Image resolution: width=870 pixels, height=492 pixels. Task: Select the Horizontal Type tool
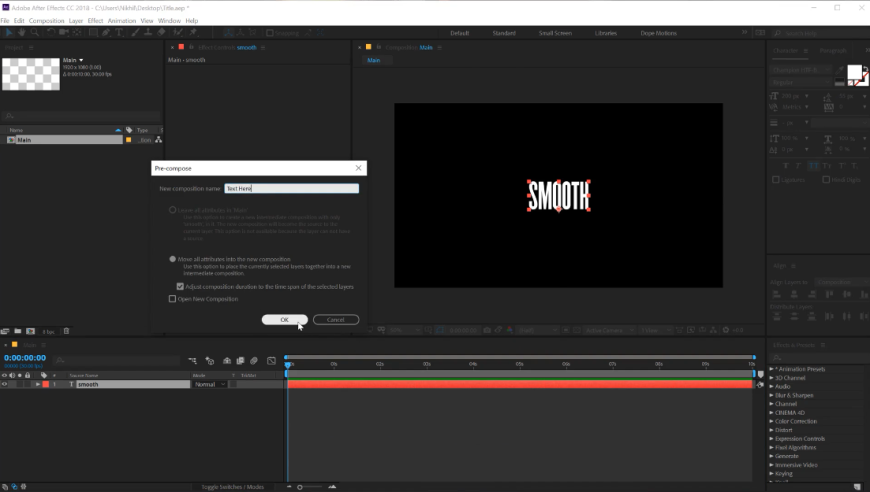(x=119, y=33)
